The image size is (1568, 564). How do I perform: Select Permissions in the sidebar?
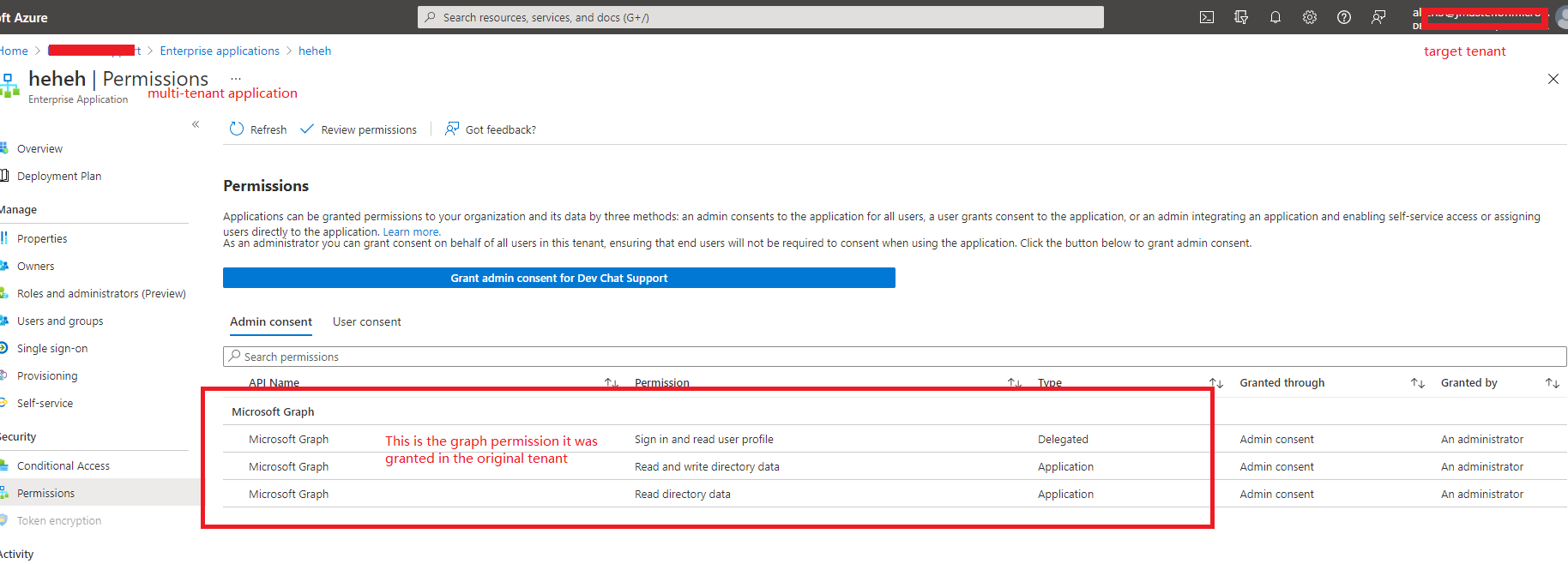click(x=45, y=493)
